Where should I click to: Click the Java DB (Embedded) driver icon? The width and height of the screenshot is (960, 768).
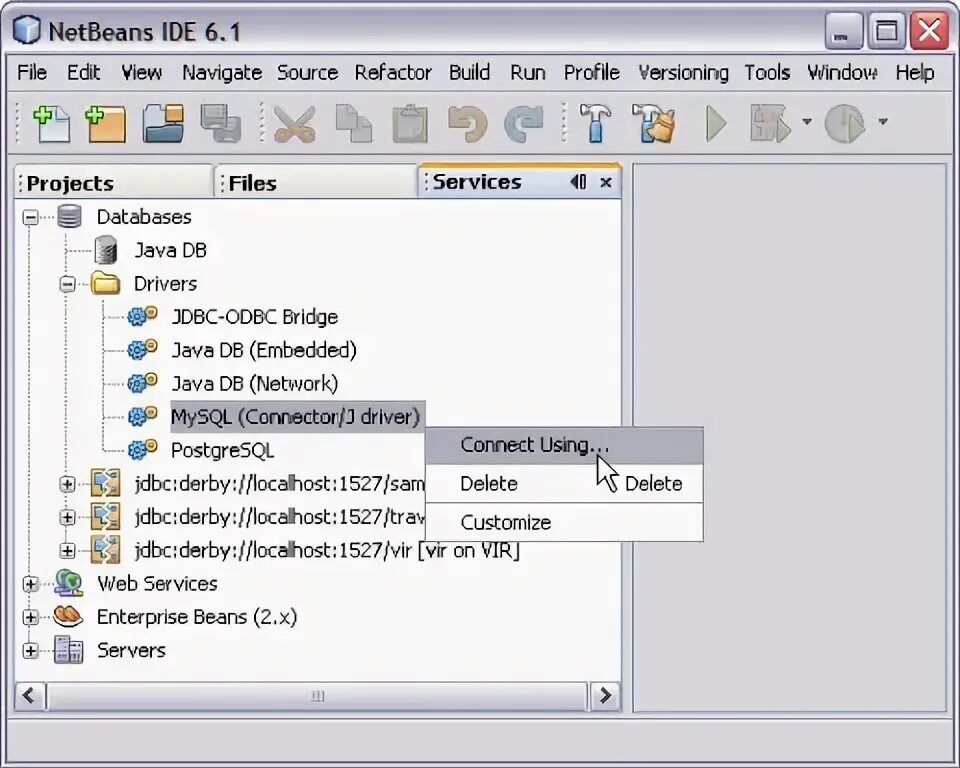click(x=142, y=349)
